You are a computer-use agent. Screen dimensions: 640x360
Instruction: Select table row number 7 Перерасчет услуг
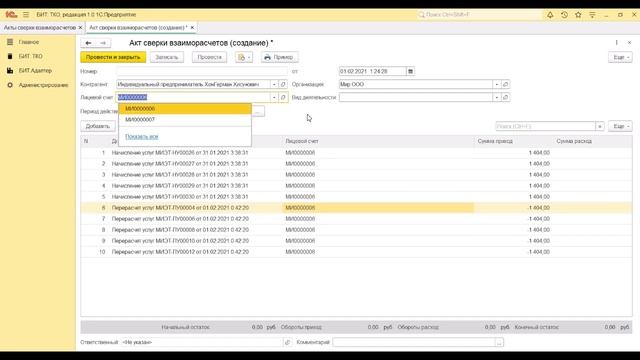(x=356, y=219)
